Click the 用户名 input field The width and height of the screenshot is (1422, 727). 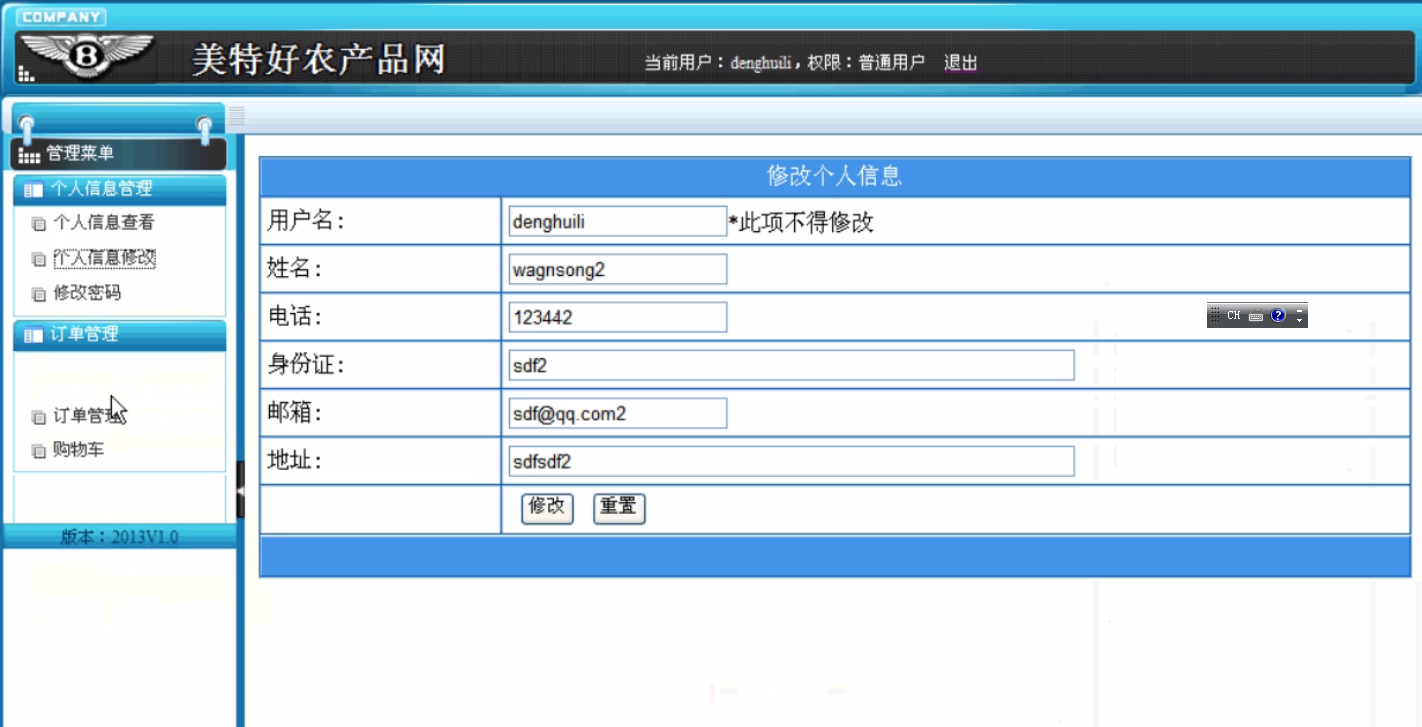617,222
